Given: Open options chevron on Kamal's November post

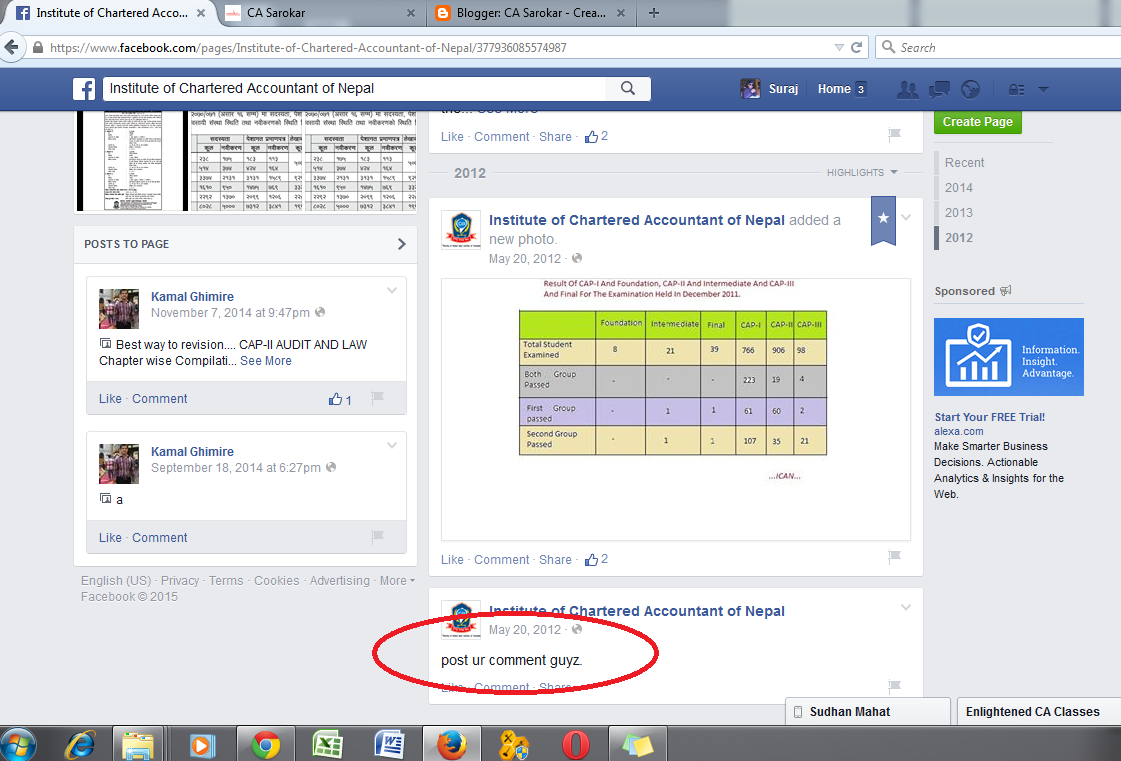Looking at the screenshot, I should (392, 290).
